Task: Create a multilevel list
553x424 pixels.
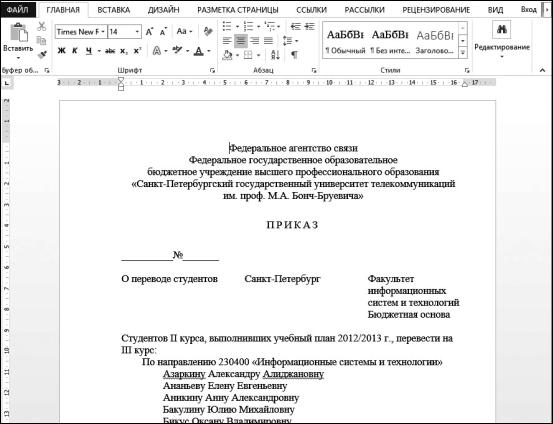Action: (269, 26)
